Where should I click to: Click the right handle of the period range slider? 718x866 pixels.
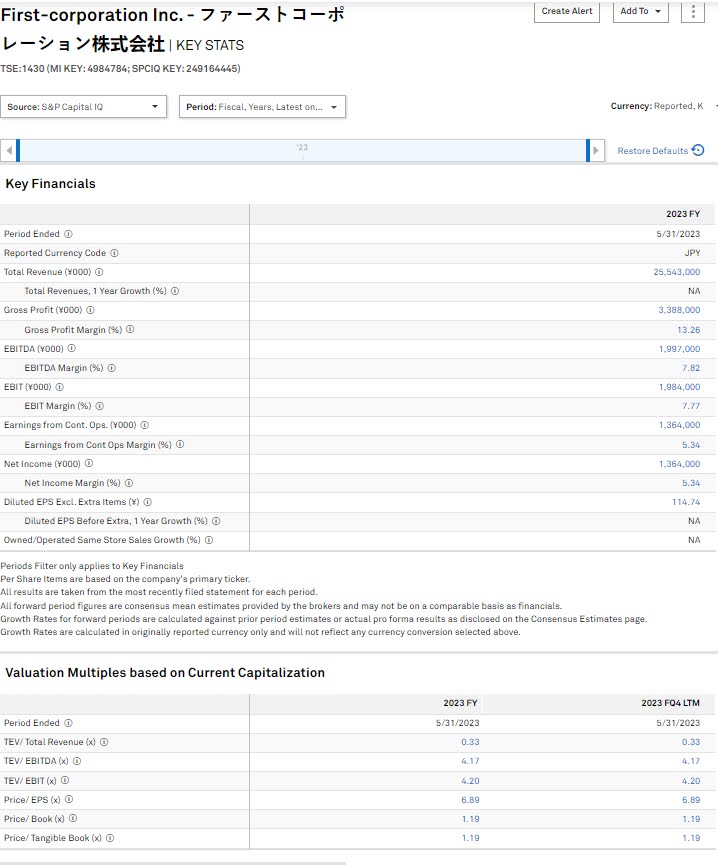click(588, 151)
